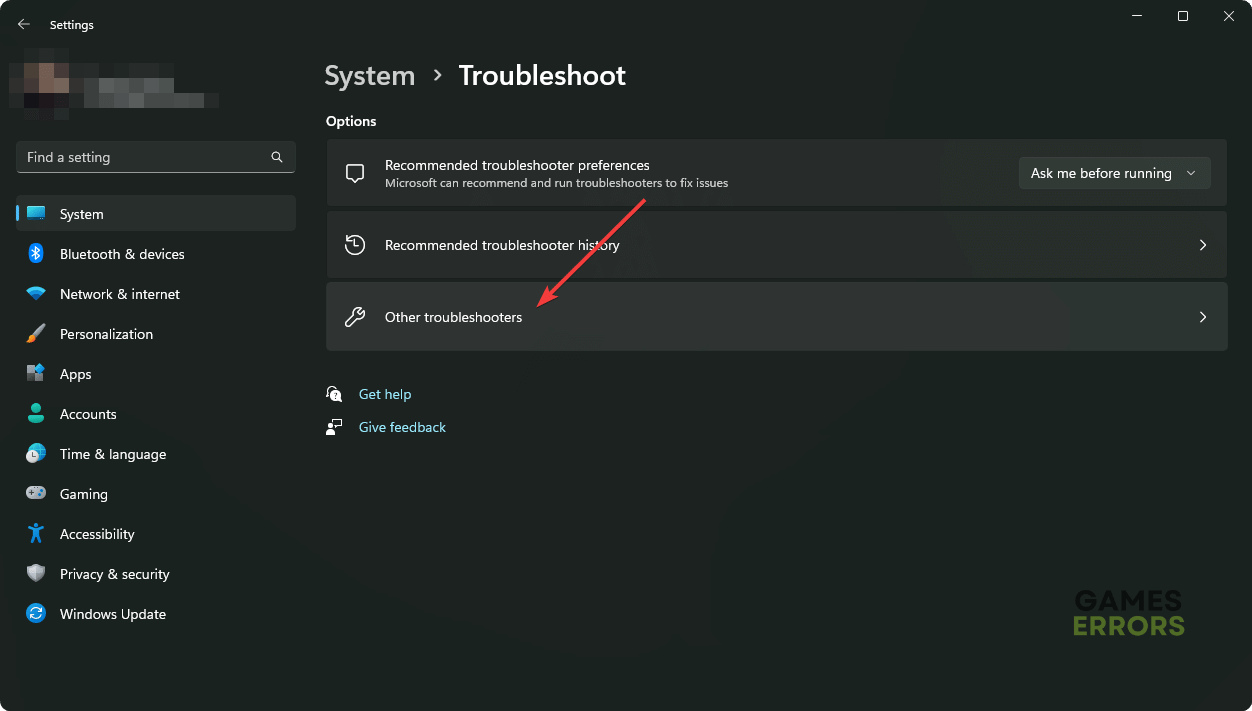Click the search magnifier icon
Viewport: 1252px width, 711px height.
(277, 157)
